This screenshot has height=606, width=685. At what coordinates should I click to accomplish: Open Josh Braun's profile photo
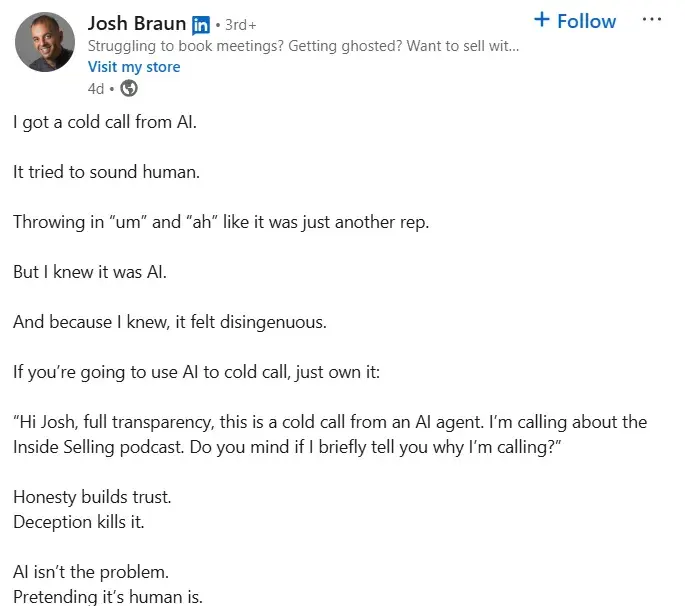45,42
